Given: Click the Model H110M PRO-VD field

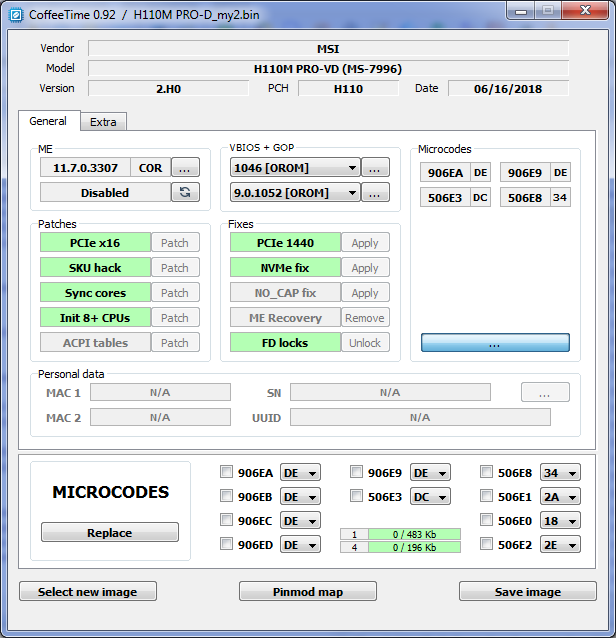Looking at the screenshot, I should 328,68.
